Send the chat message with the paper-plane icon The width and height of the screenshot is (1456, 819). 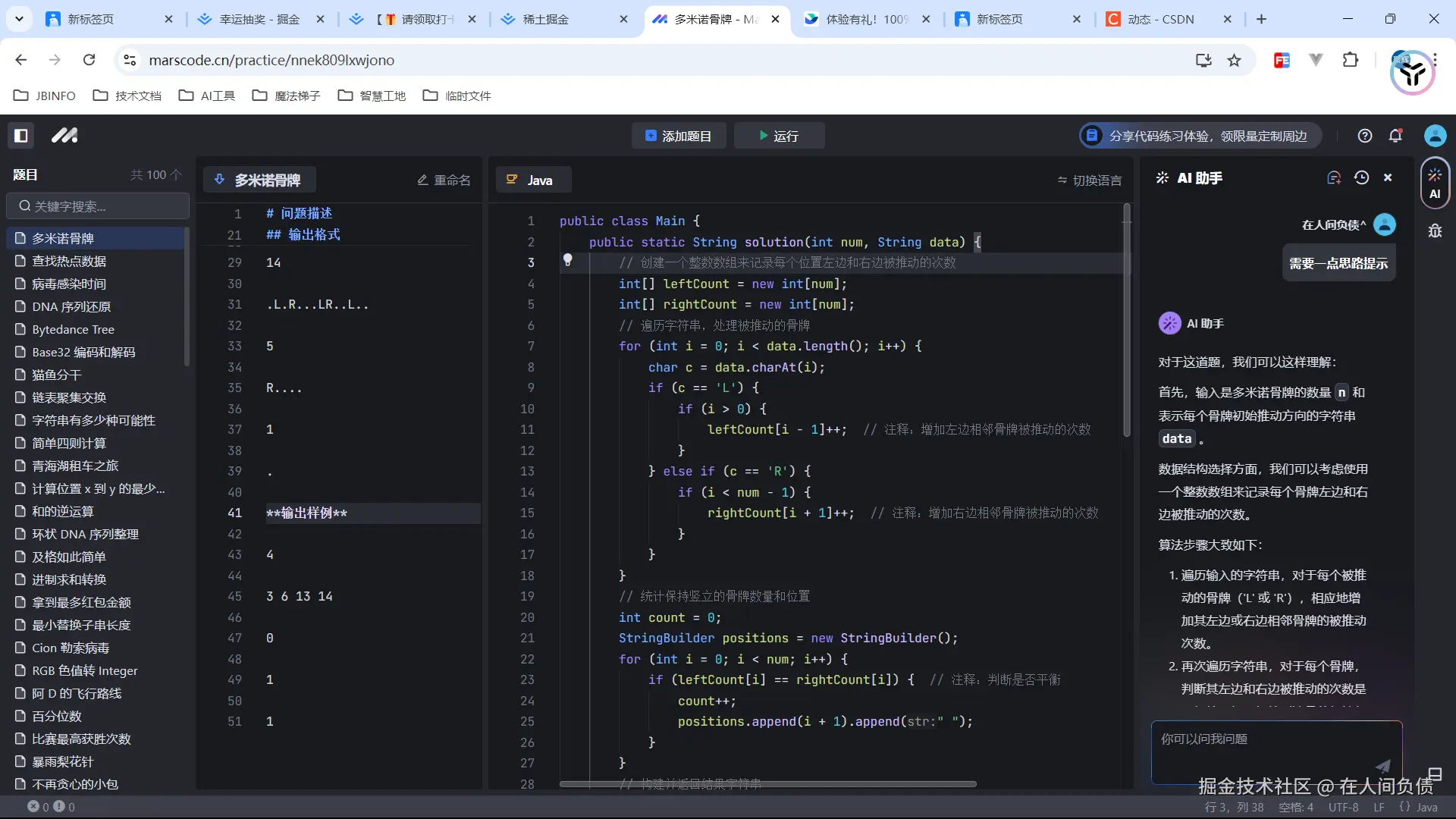click(1384, 766)
